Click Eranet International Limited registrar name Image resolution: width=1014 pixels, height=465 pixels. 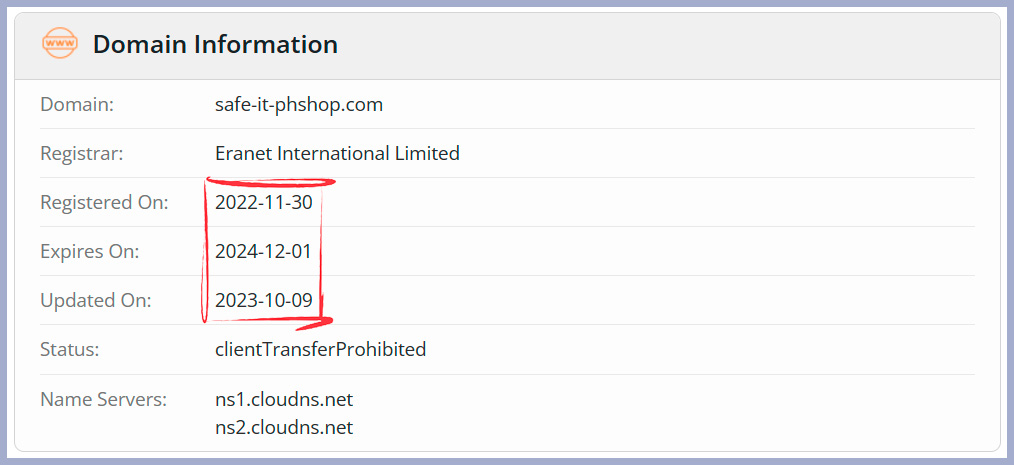pos(337,153)
